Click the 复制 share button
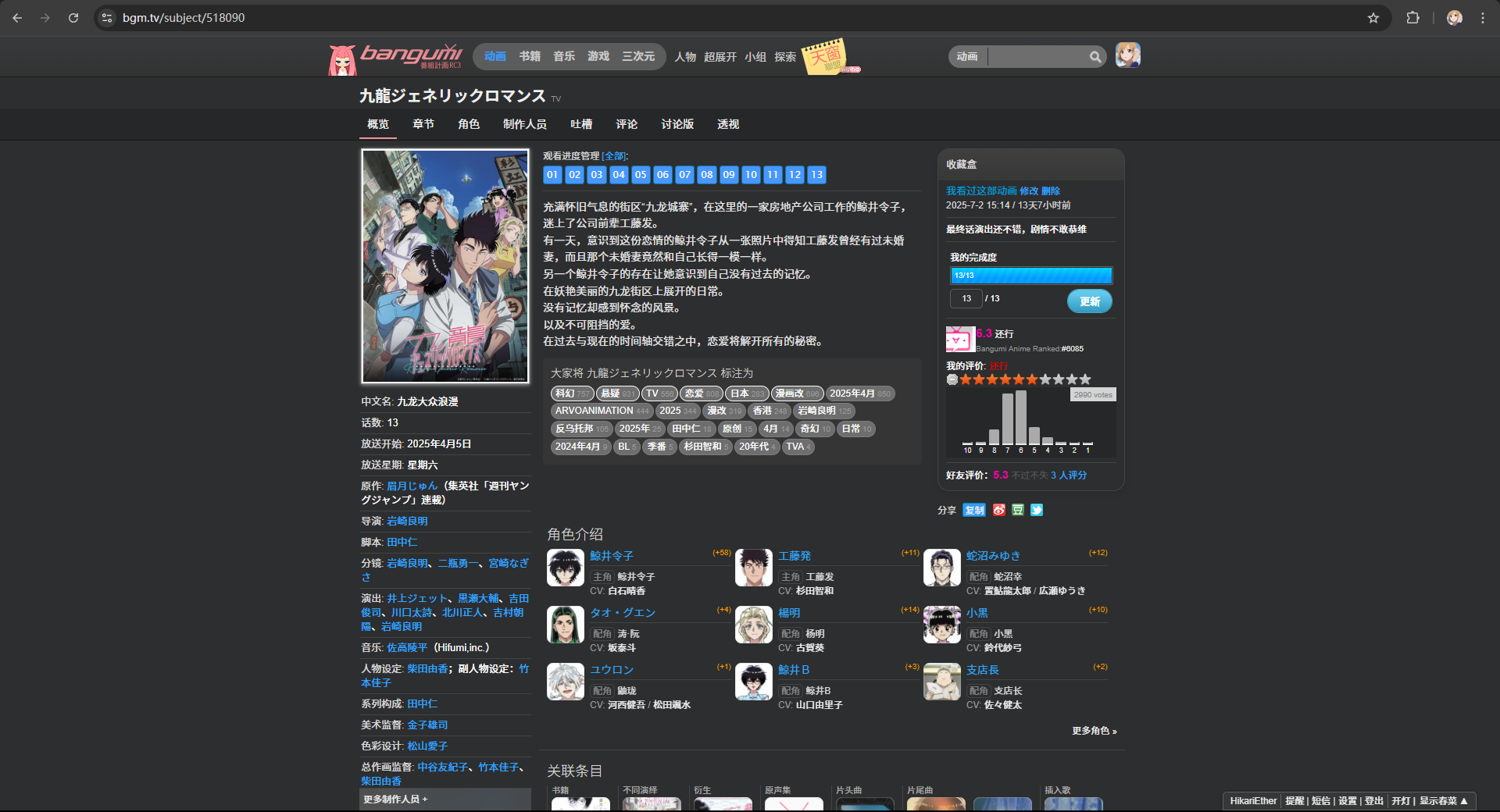The width and height of the screenshot is (1500, 812). [974, 510]
